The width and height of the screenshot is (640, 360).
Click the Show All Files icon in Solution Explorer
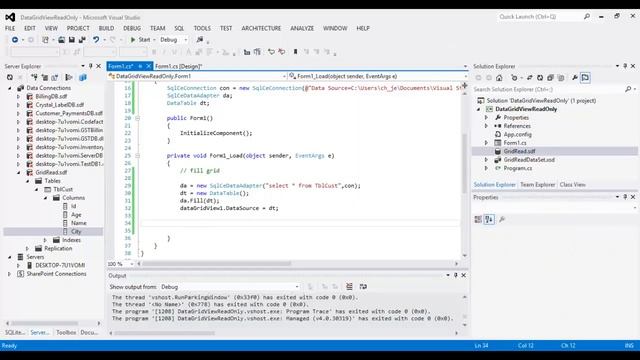561,78
